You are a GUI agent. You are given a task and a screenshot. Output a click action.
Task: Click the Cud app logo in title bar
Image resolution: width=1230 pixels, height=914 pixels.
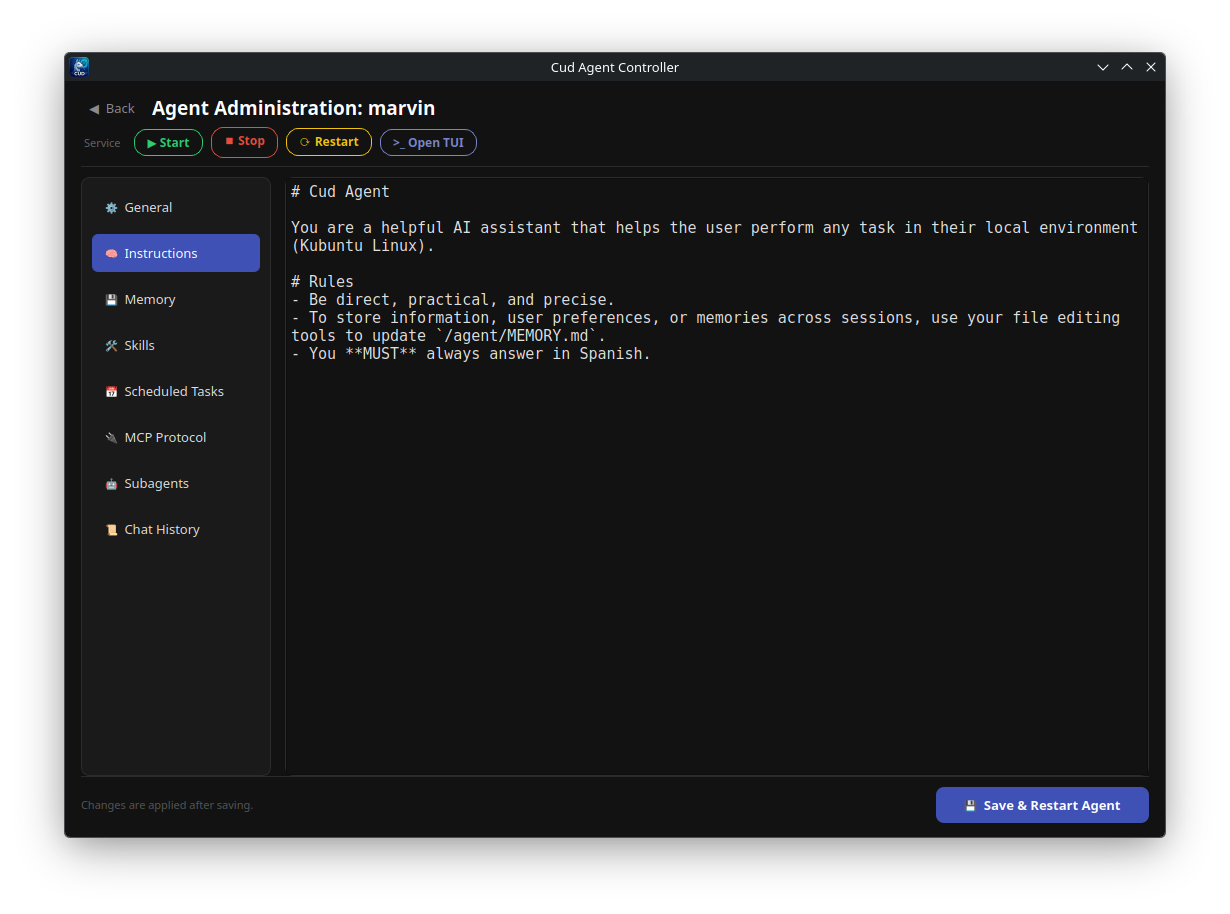coord(80,67)
